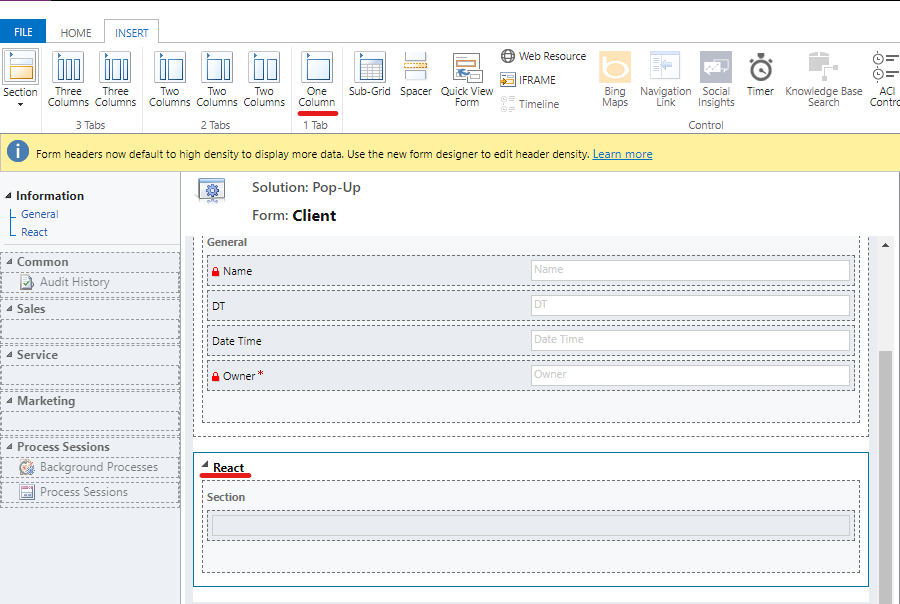Select the Name input field
900x604 pixels.
click(x=690, y=270)
